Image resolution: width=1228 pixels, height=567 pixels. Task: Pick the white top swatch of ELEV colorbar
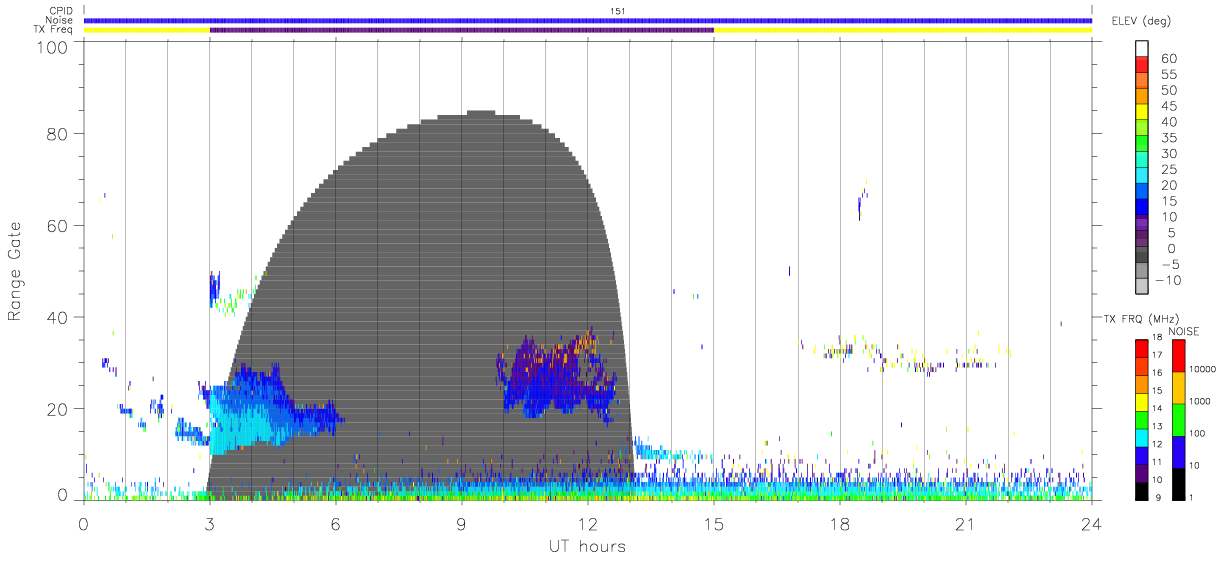pos(1142,48)
